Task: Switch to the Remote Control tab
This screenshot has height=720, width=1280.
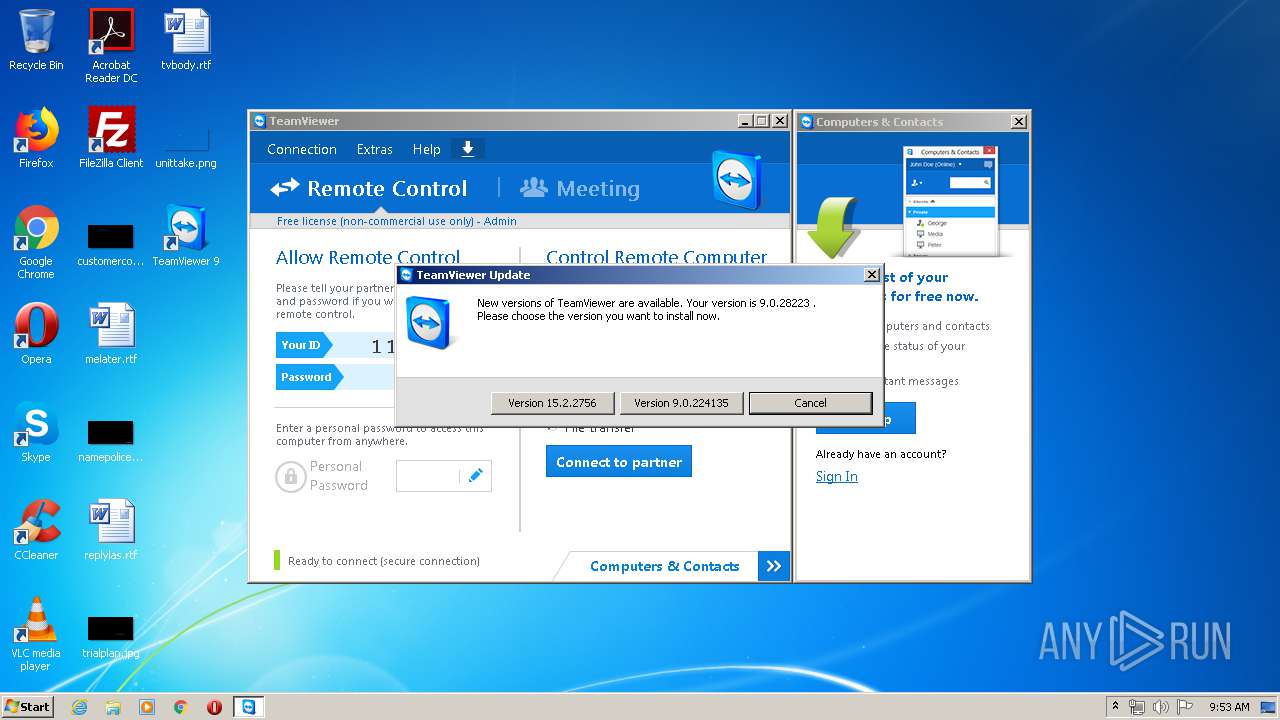Action: (x=368, y=188)
